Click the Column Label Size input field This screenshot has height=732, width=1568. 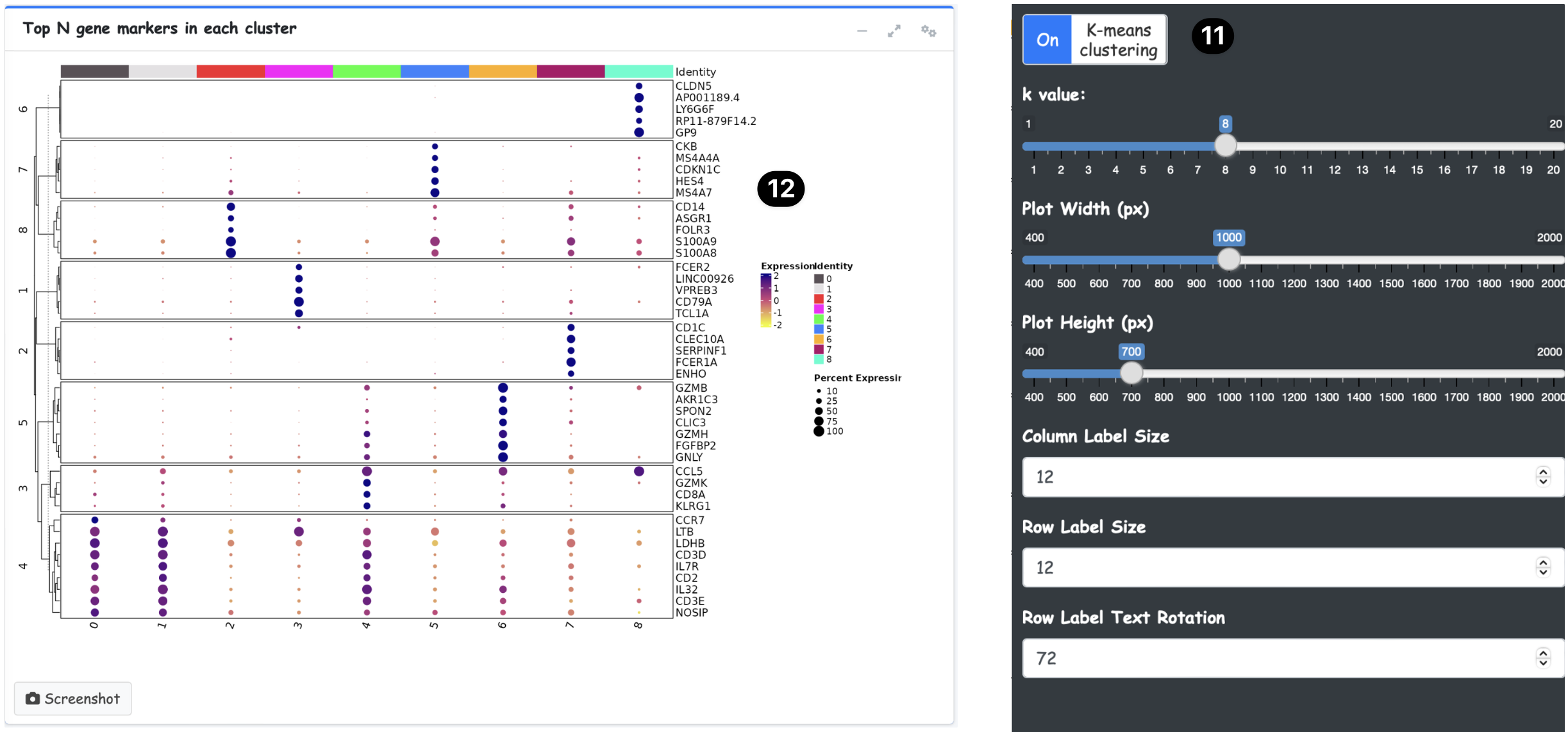point(1276,477)
